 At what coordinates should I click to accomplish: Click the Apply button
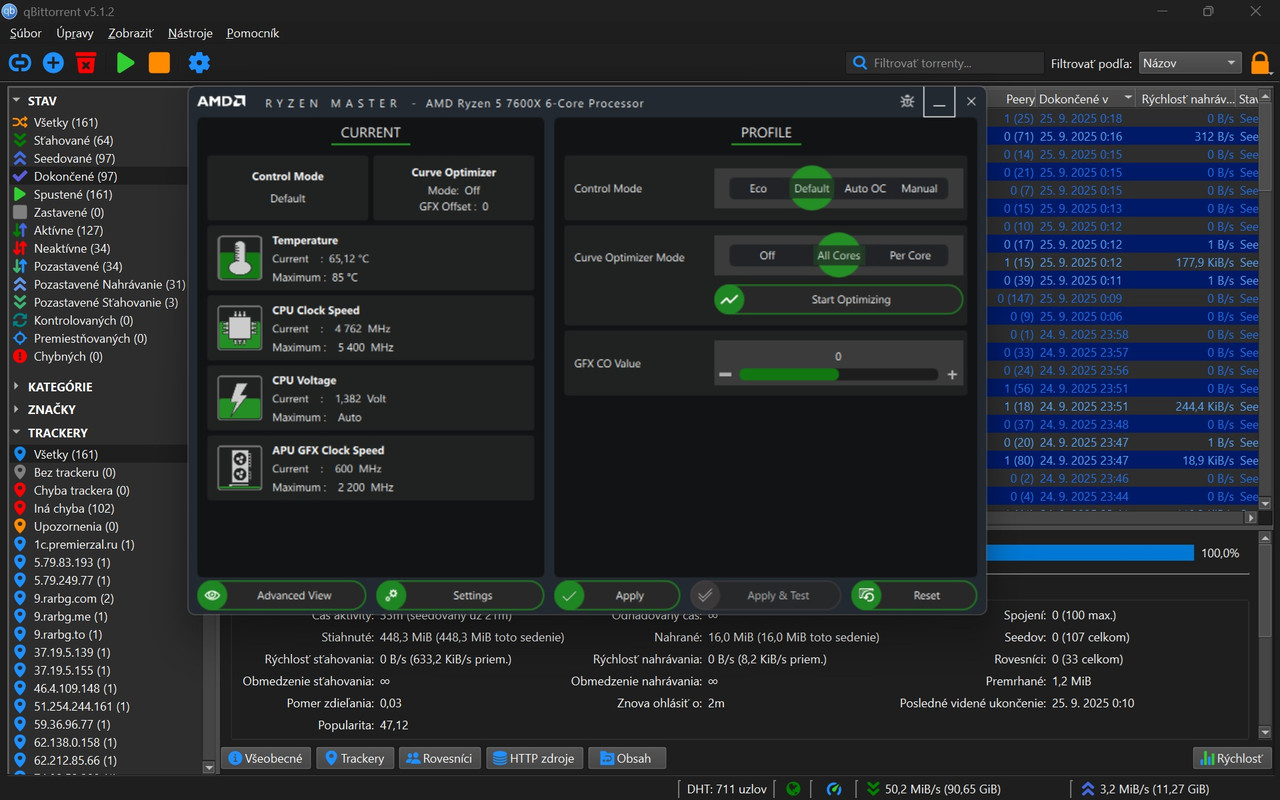tap(617, 595)
